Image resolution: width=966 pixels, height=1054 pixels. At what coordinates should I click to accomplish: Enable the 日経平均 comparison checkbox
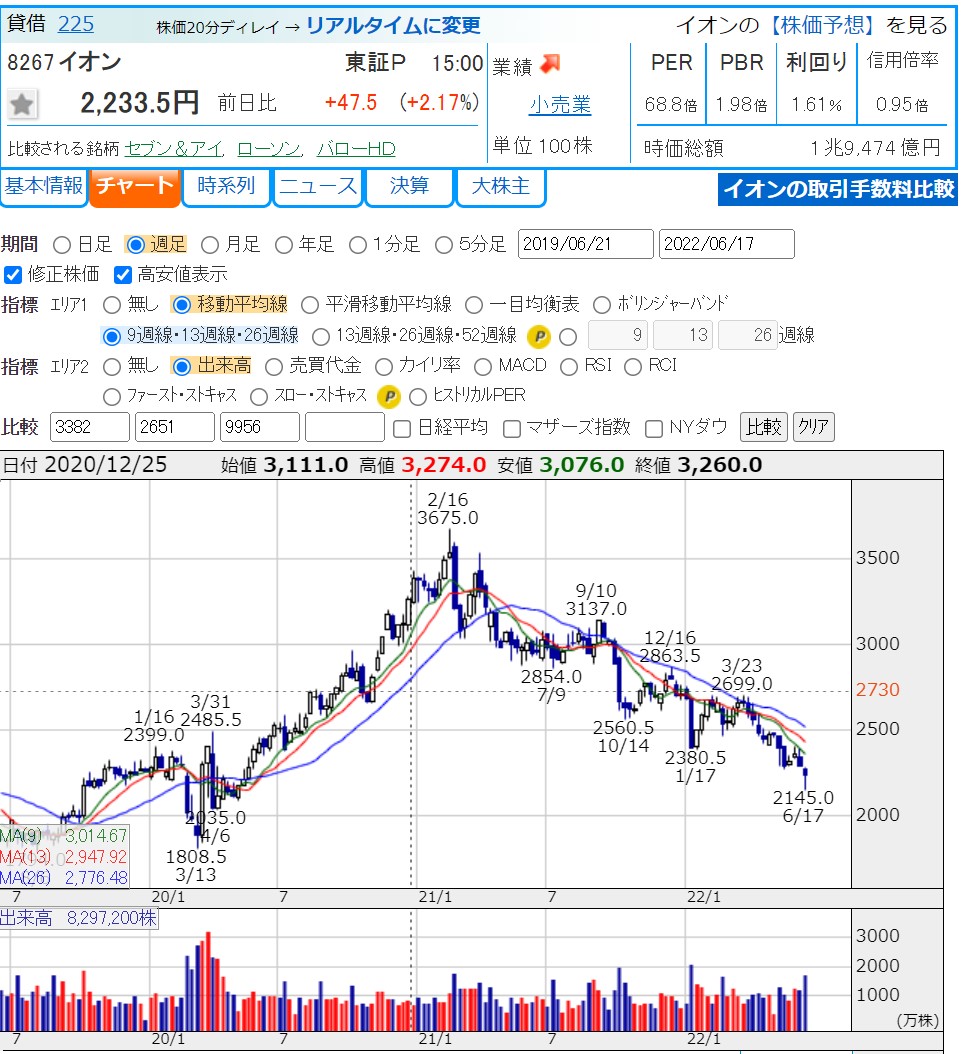(x=402, y=428)
